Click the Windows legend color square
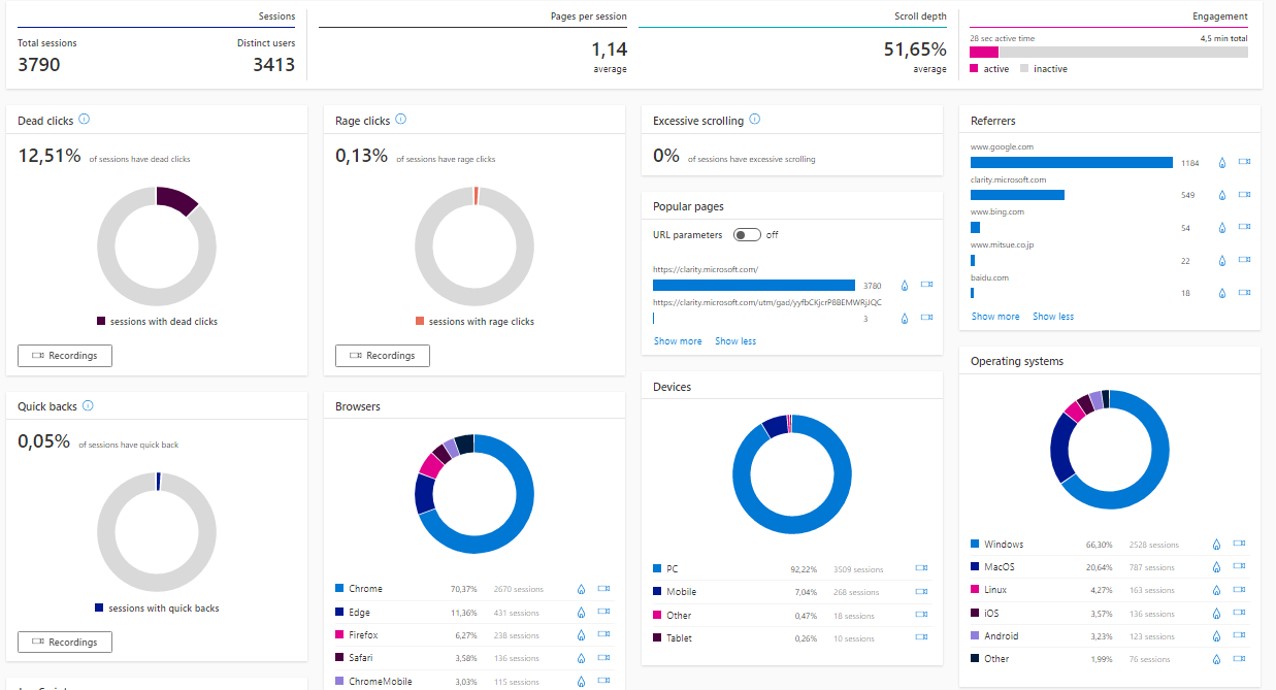Screen dimensions: 1276x690 (975, 544)
